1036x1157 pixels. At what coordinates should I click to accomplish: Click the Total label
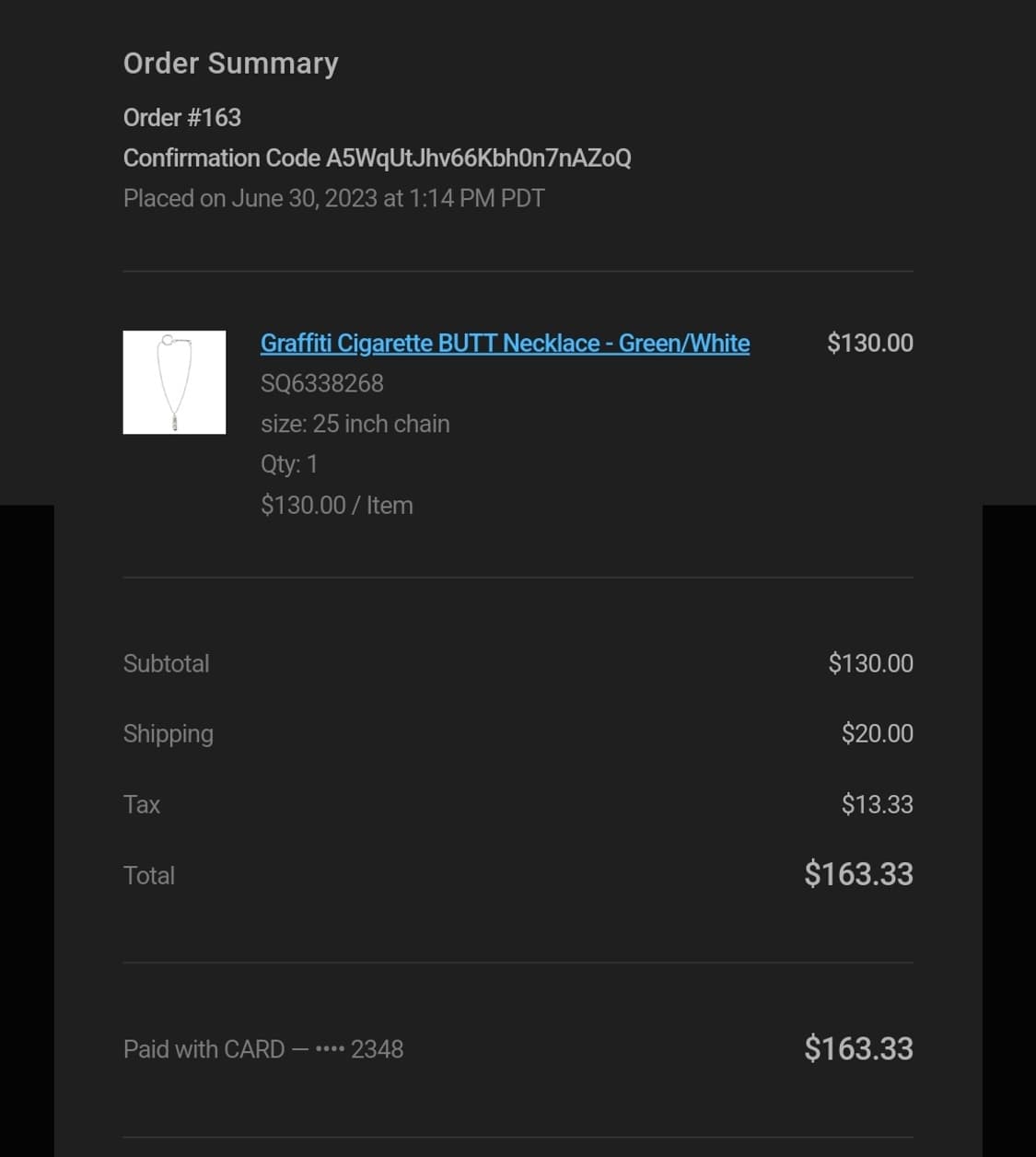tap(149, 876)
